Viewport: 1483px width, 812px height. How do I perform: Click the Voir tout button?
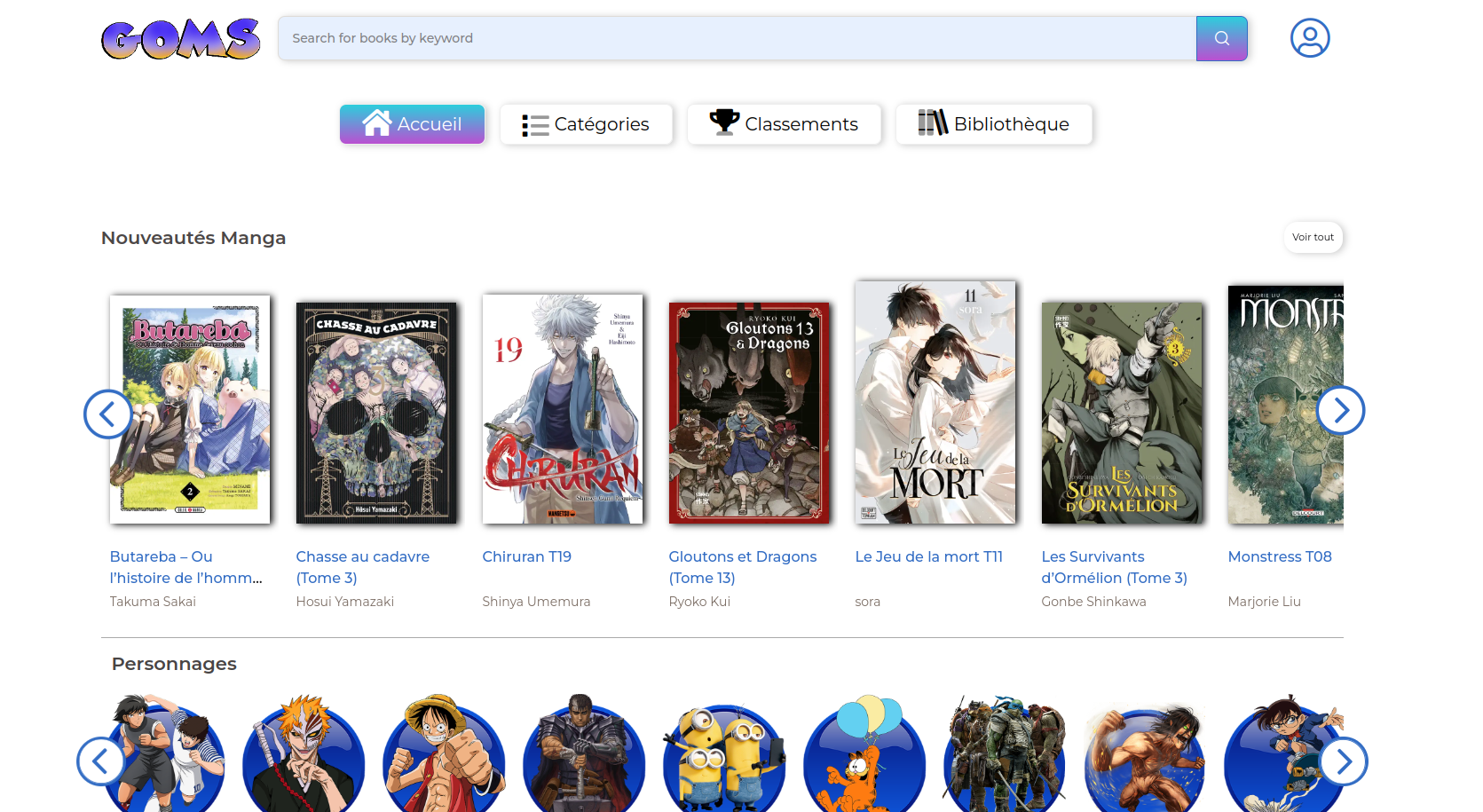pyautogui.click(x=1313, y=237)
